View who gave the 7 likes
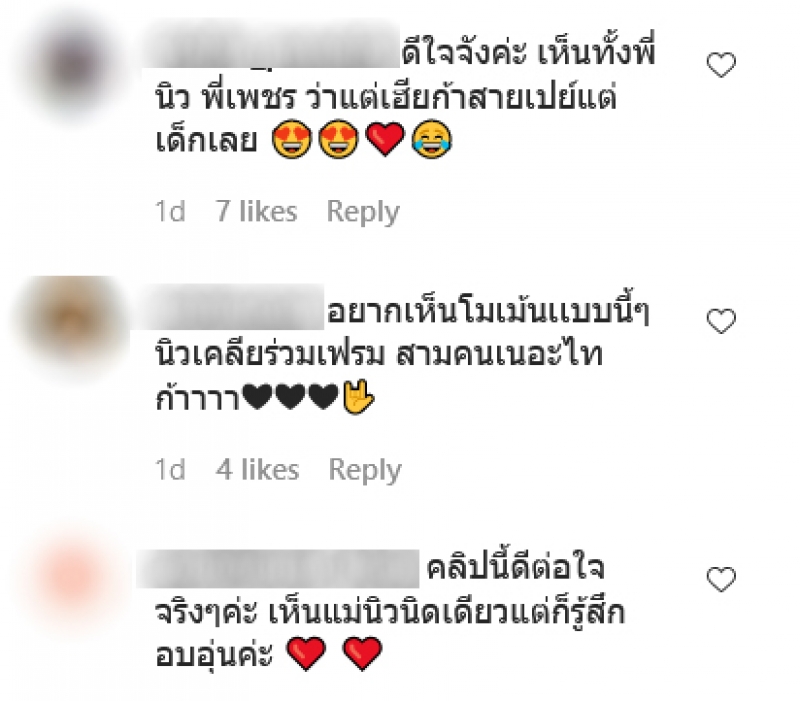 256,211
